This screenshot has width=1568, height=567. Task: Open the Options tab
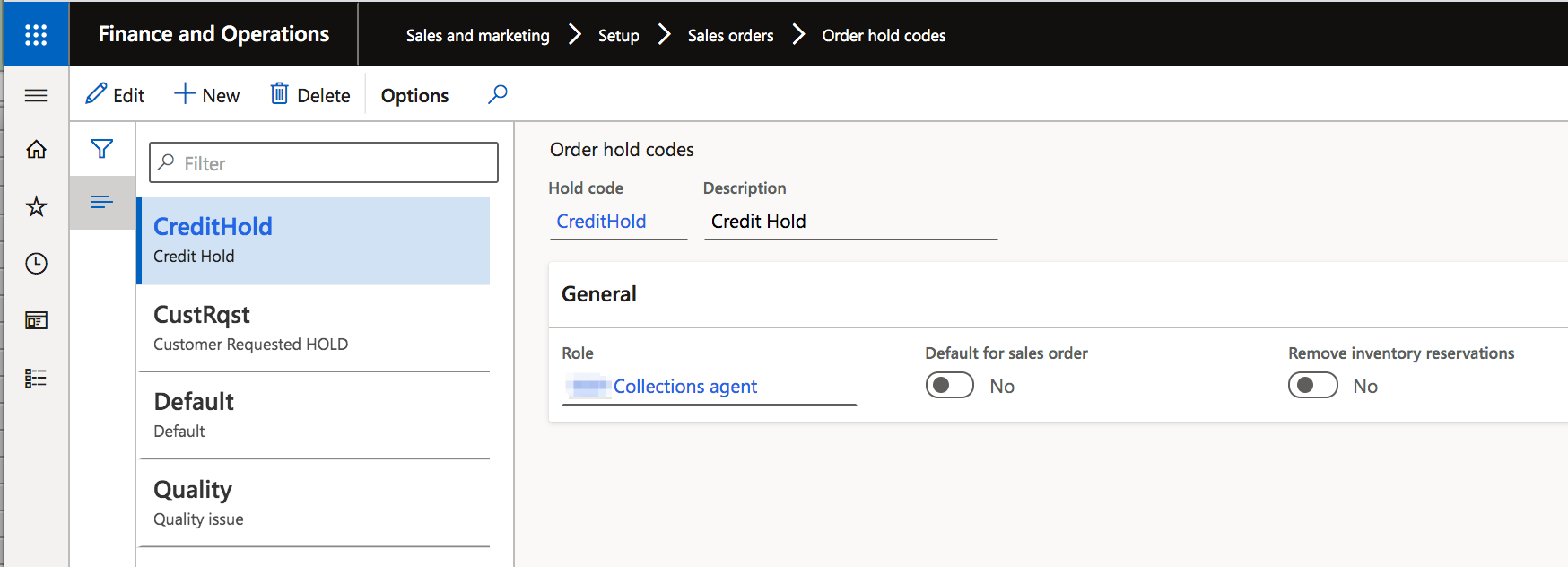coord(414,95)
